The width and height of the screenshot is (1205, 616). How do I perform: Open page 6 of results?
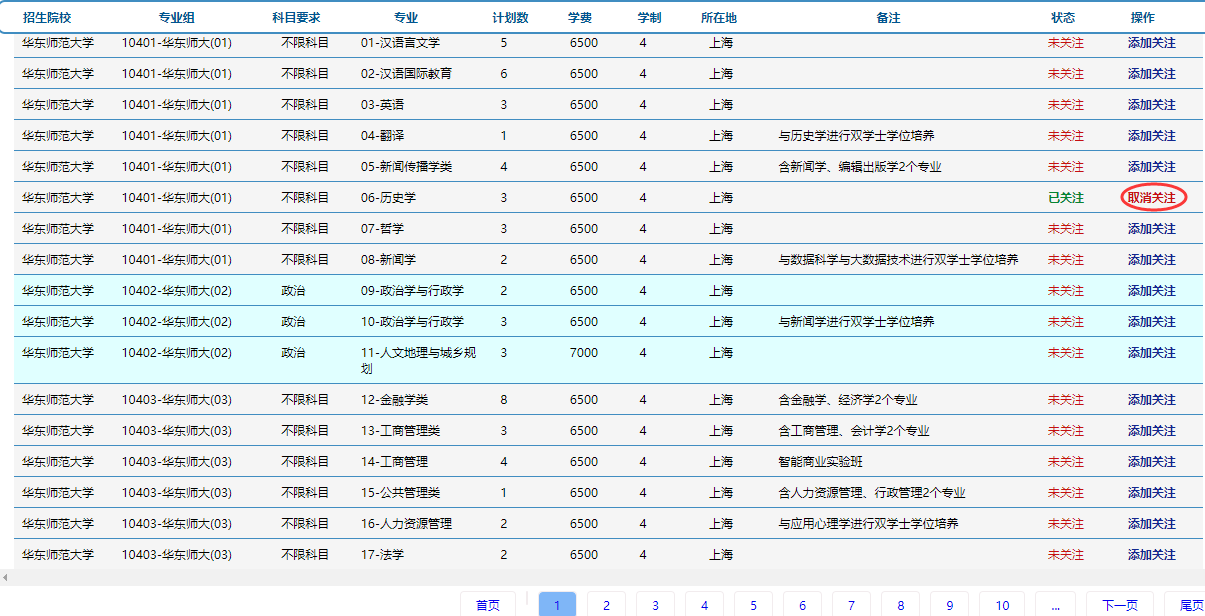pyautogui.click(x=802, y=605)
